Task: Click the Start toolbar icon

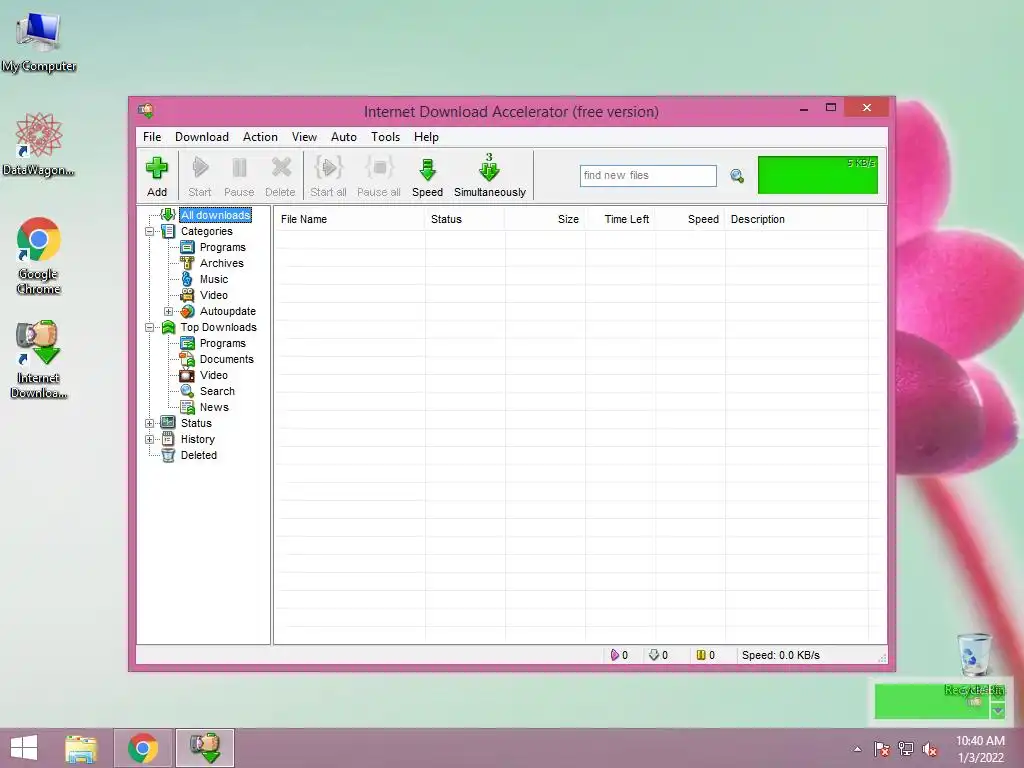Action: [x=200, y=176]
